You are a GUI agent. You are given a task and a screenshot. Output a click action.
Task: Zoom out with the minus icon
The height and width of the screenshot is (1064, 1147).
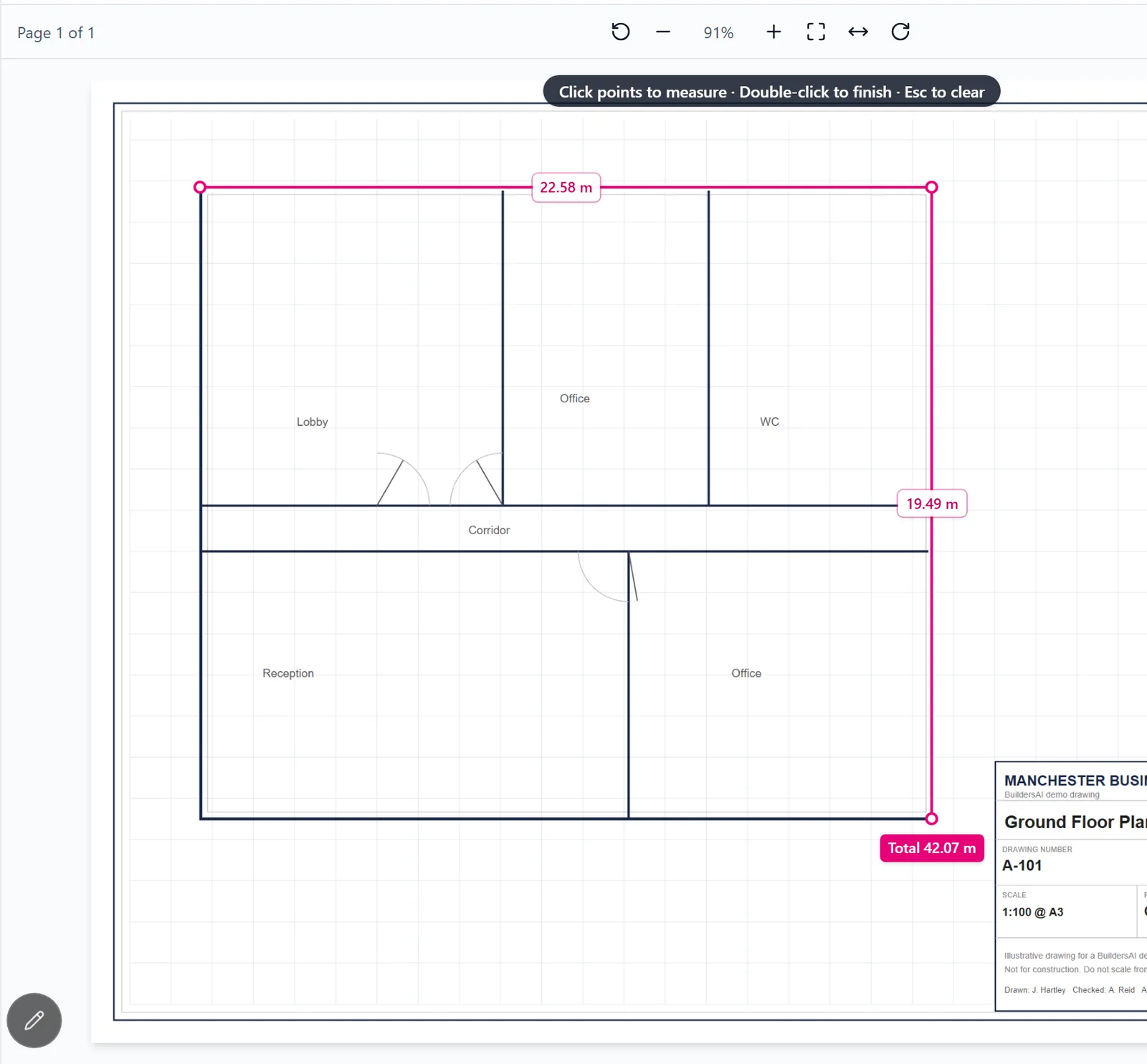coord(663,32)
